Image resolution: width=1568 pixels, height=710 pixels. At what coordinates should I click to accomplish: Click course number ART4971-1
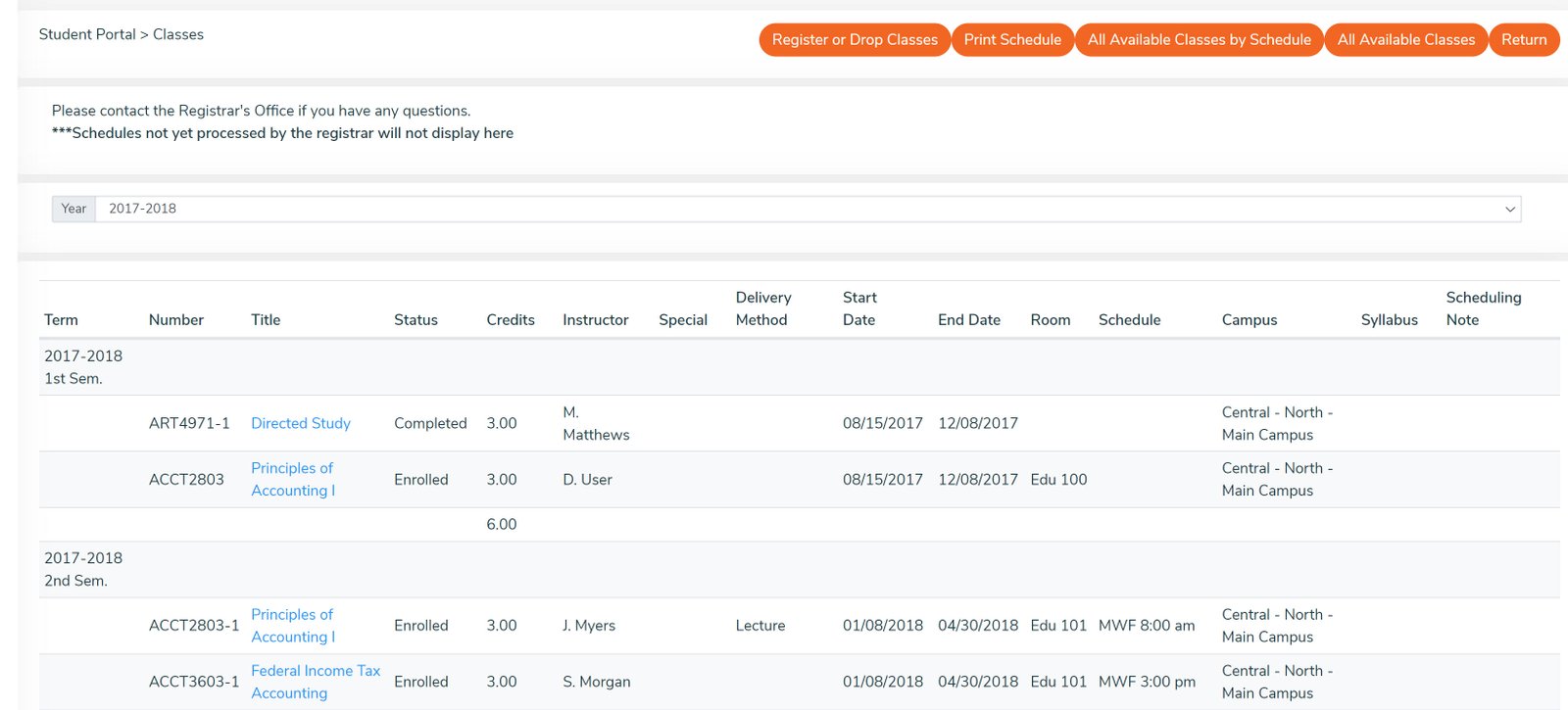coord(189,423)
